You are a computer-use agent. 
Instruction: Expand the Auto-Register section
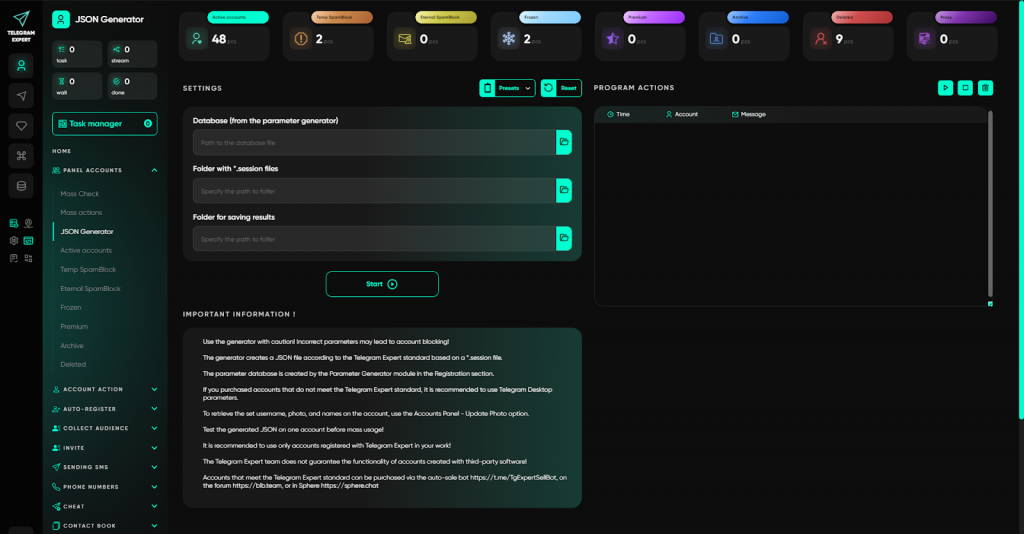click(x=154, y=409)
